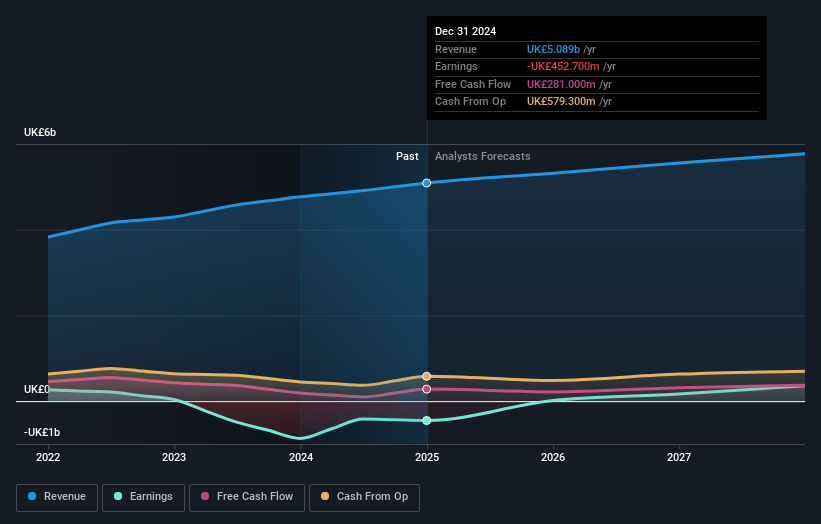Click the -UK£452.700m earnings value
Image resolution: width=821 pixels, height=524 pixels.
pos(563,66)
